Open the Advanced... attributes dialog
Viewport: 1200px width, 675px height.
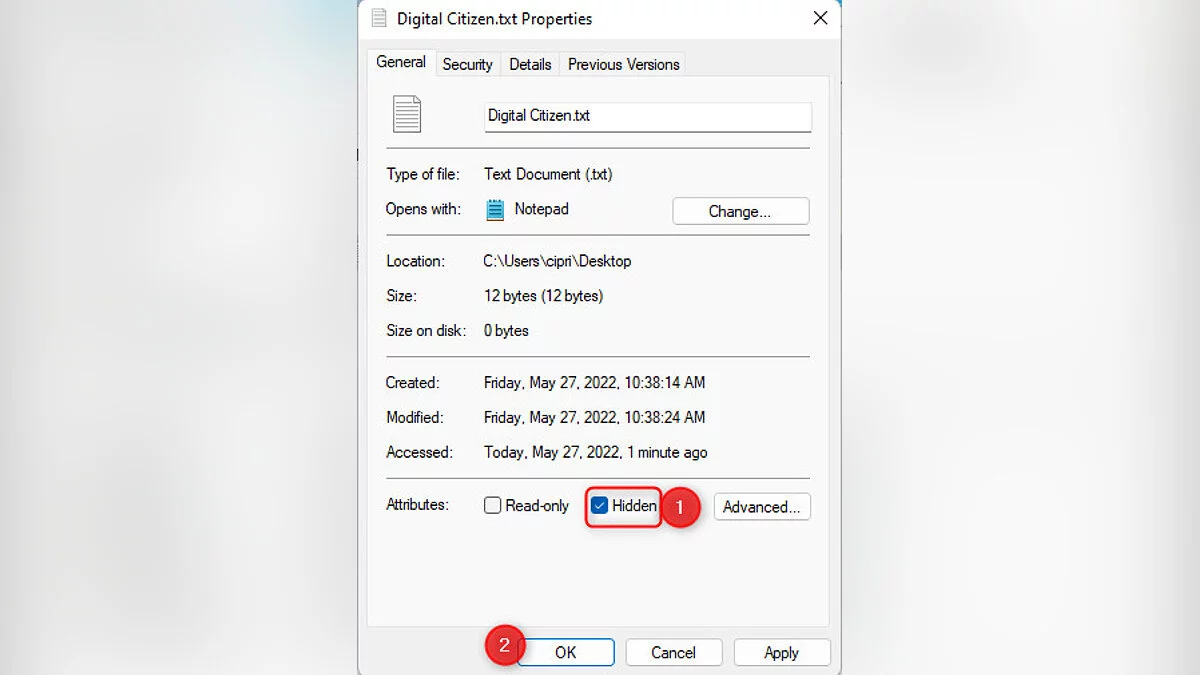pos(761,507)
